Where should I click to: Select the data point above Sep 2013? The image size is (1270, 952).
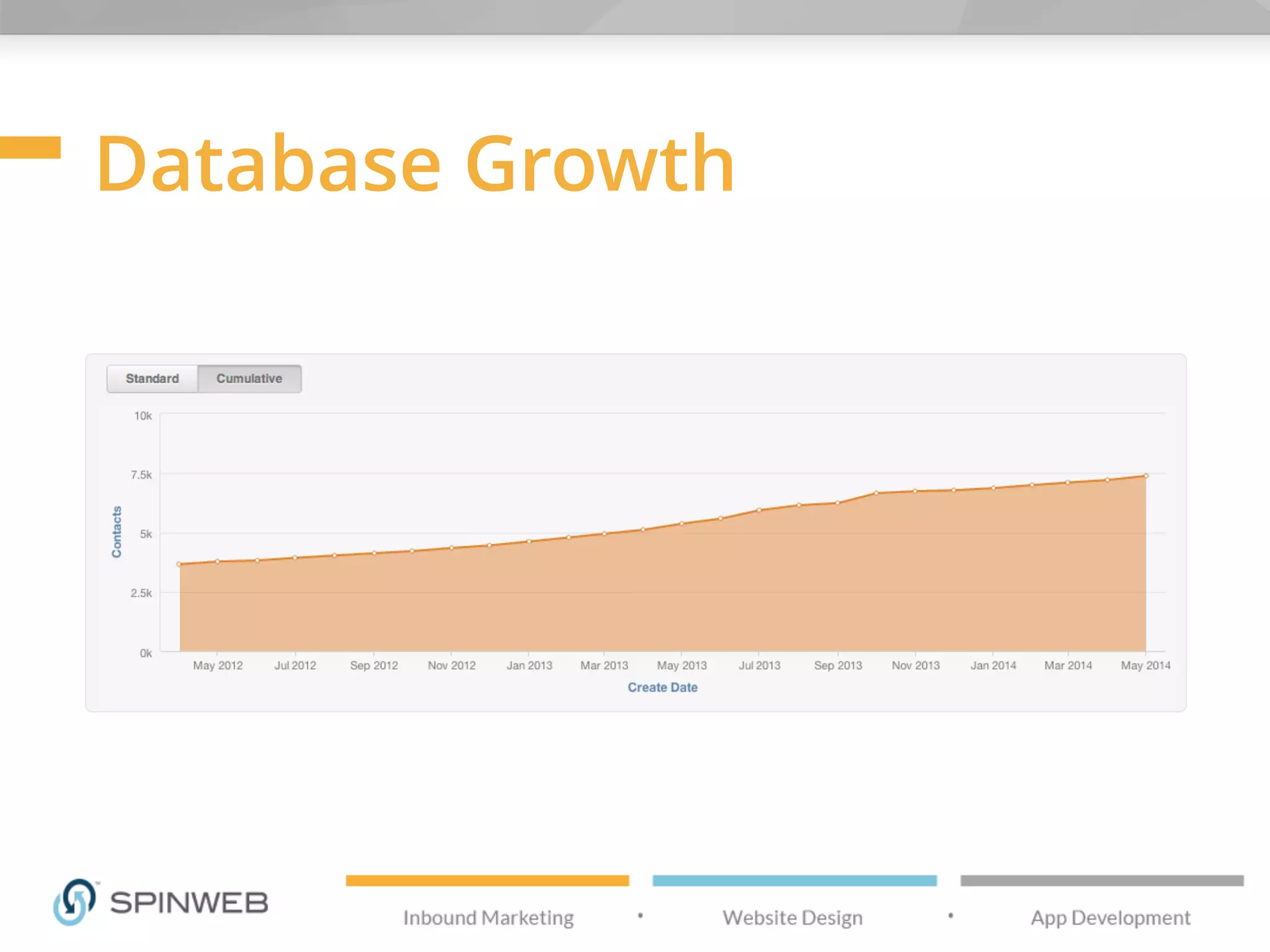tap(838, 503)
